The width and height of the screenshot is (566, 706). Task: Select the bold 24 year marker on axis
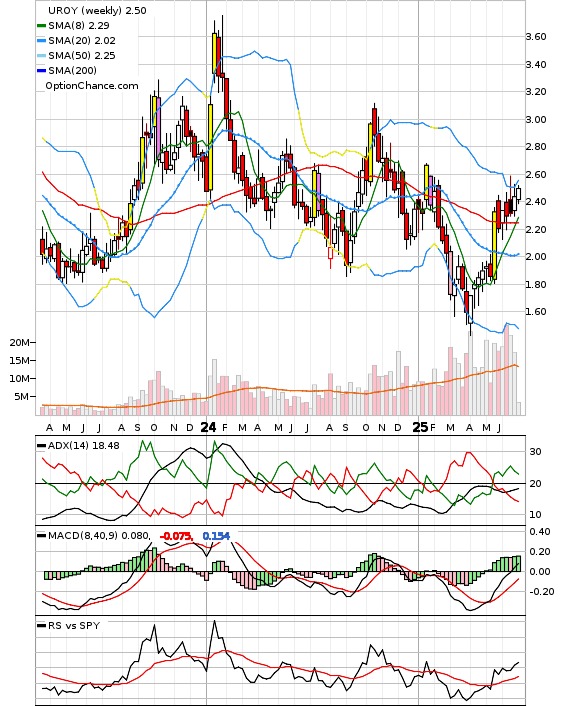pyautogui.click(x=208, y=427)
